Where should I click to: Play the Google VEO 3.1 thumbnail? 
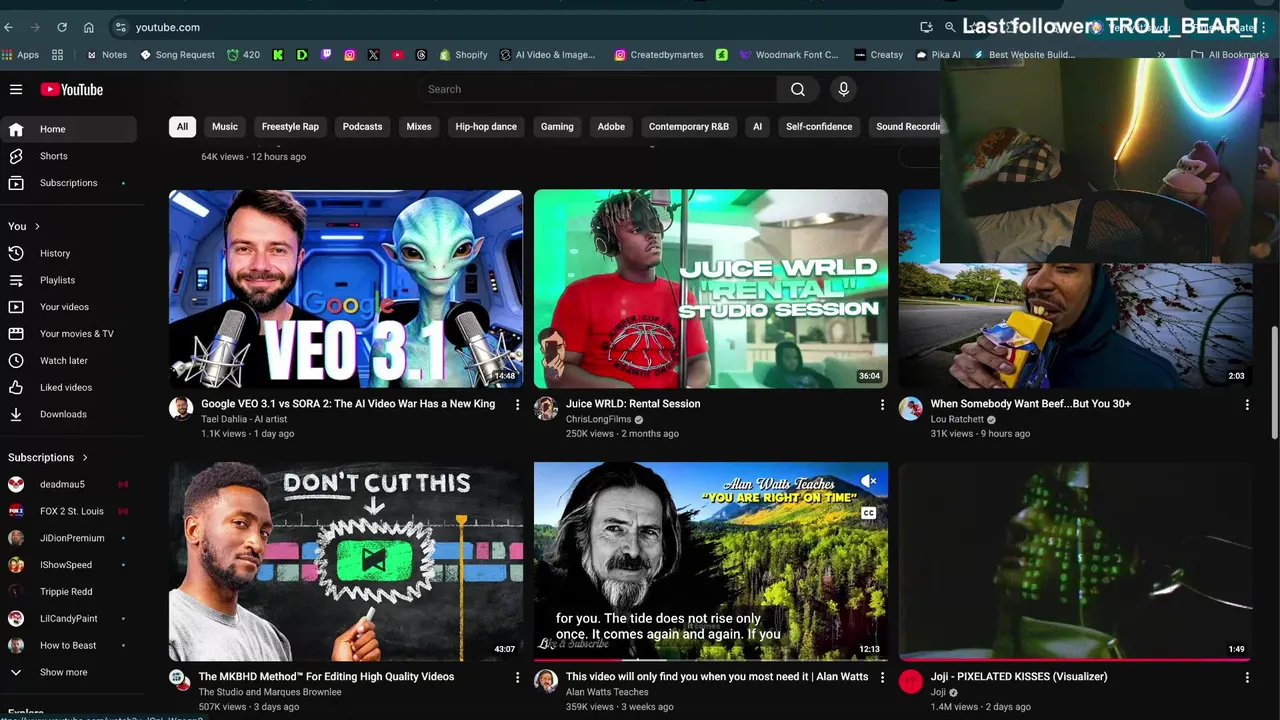[346, 289]
